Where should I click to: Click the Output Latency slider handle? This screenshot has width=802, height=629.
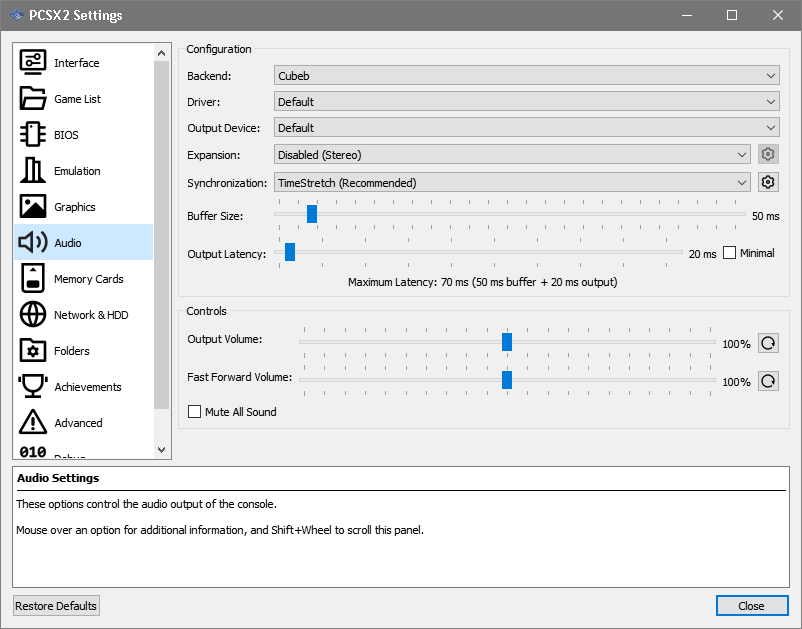click(289, 252)
